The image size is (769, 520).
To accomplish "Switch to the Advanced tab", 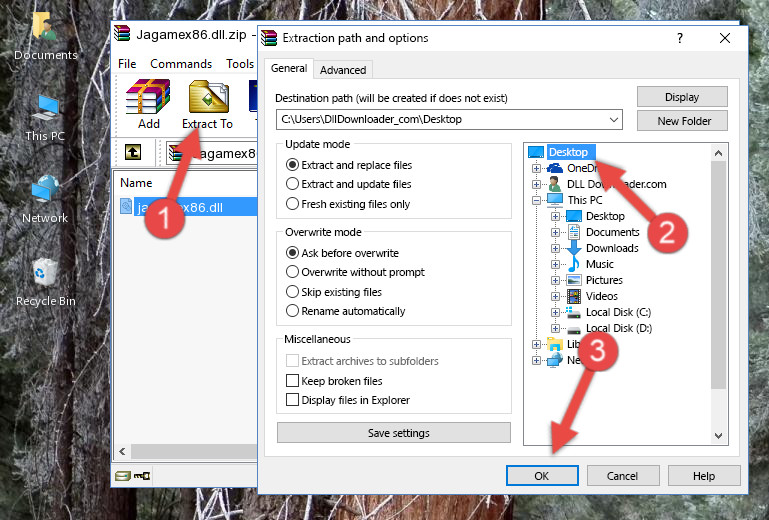I will click(343, 70).
